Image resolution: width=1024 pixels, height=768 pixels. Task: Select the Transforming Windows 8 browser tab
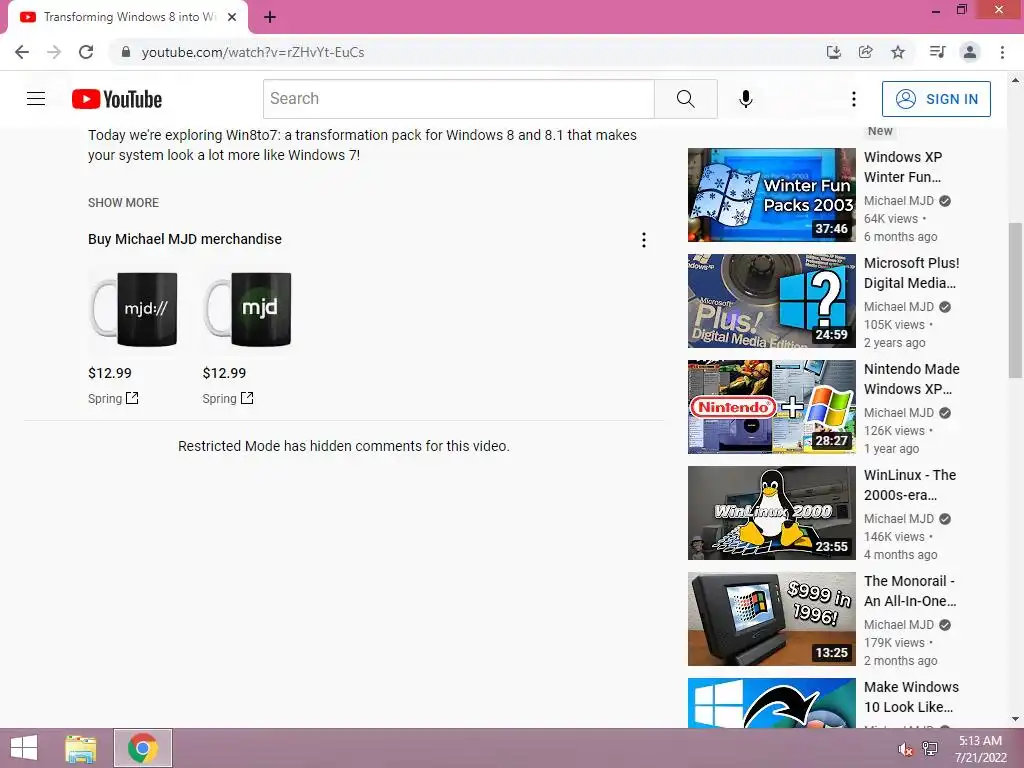128,17
